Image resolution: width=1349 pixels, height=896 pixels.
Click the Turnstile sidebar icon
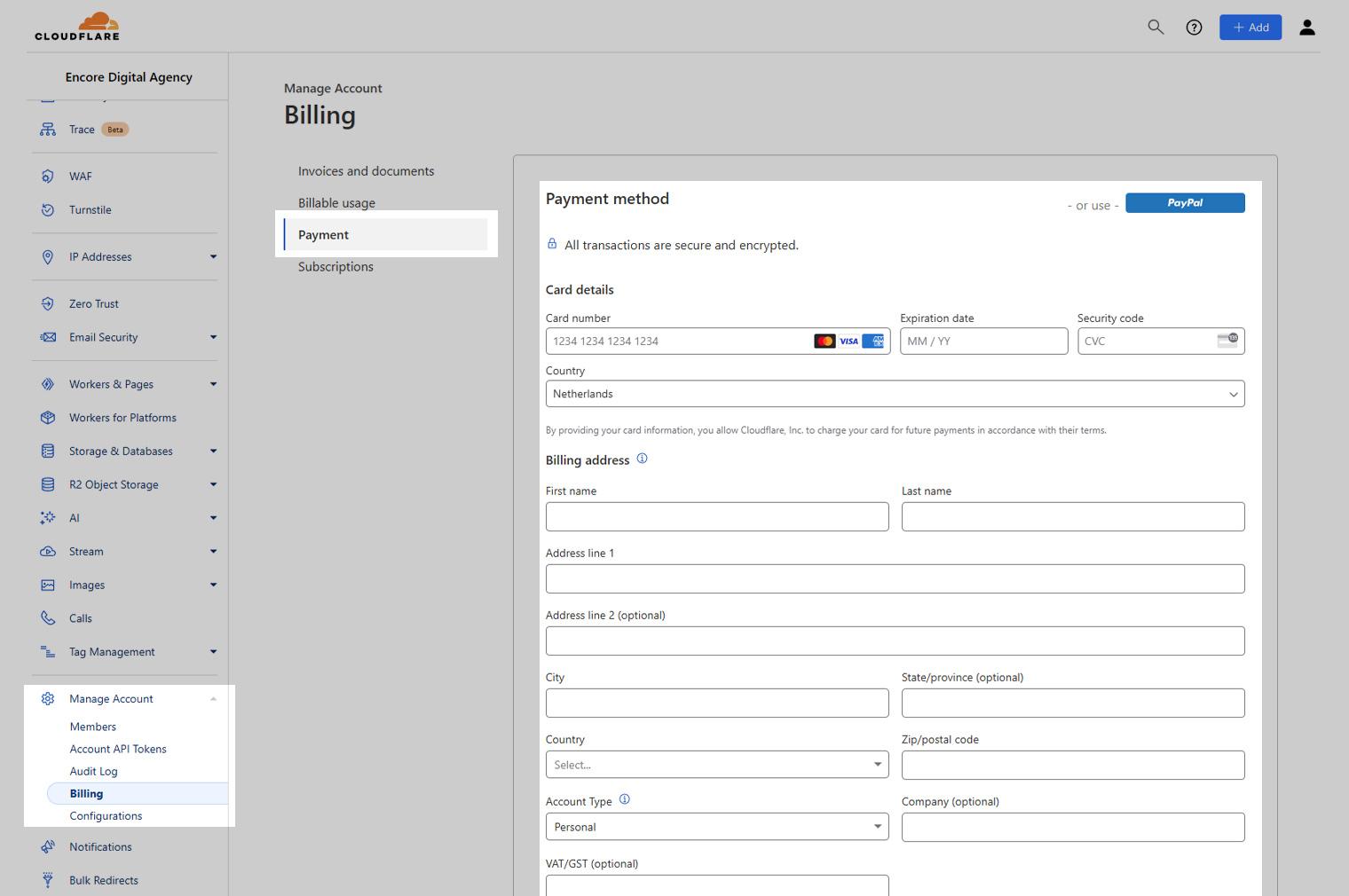tap(48, 210)
